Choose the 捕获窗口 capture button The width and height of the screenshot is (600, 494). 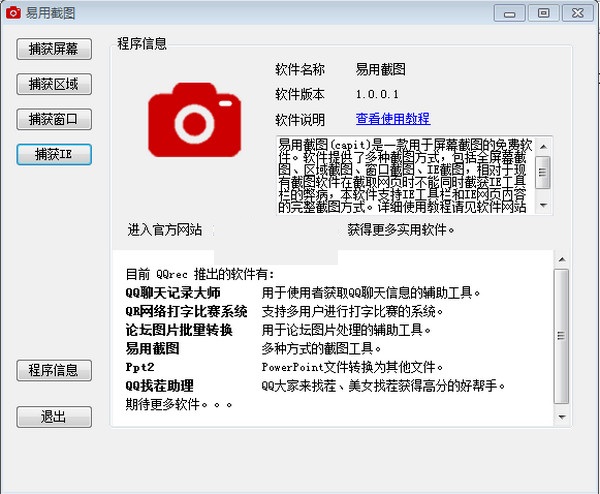click(54, 119)
